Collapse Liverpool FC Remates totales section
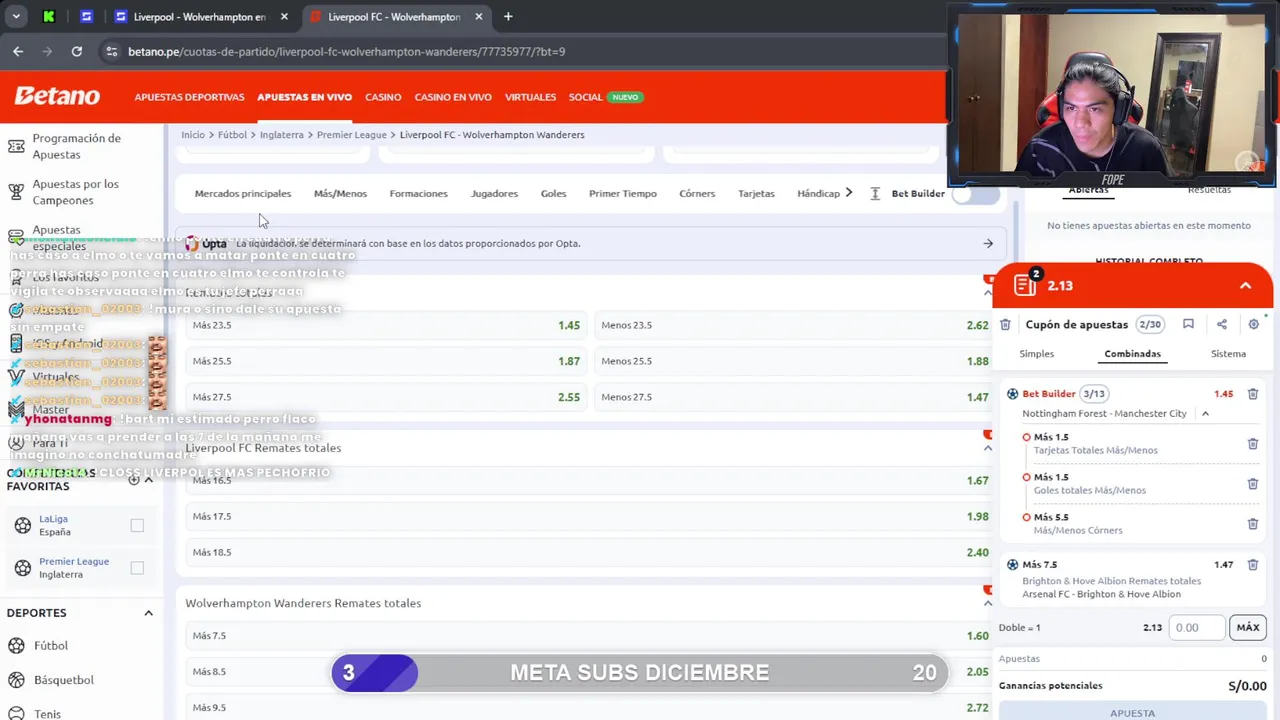The height and width of the screenshot is (720, 1280). point(987,448)
